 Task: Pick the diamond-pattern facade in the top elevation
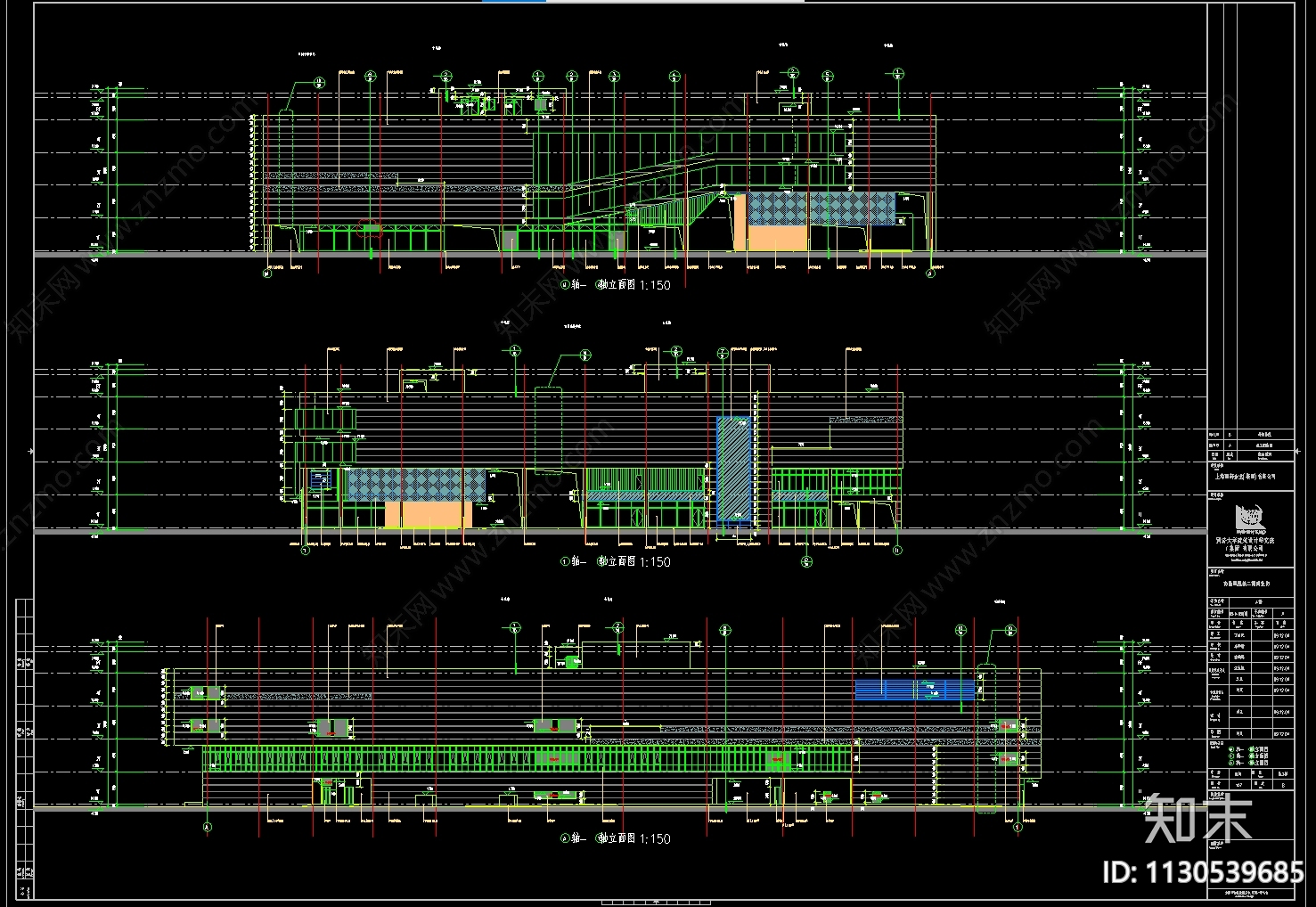pos(821,208)
